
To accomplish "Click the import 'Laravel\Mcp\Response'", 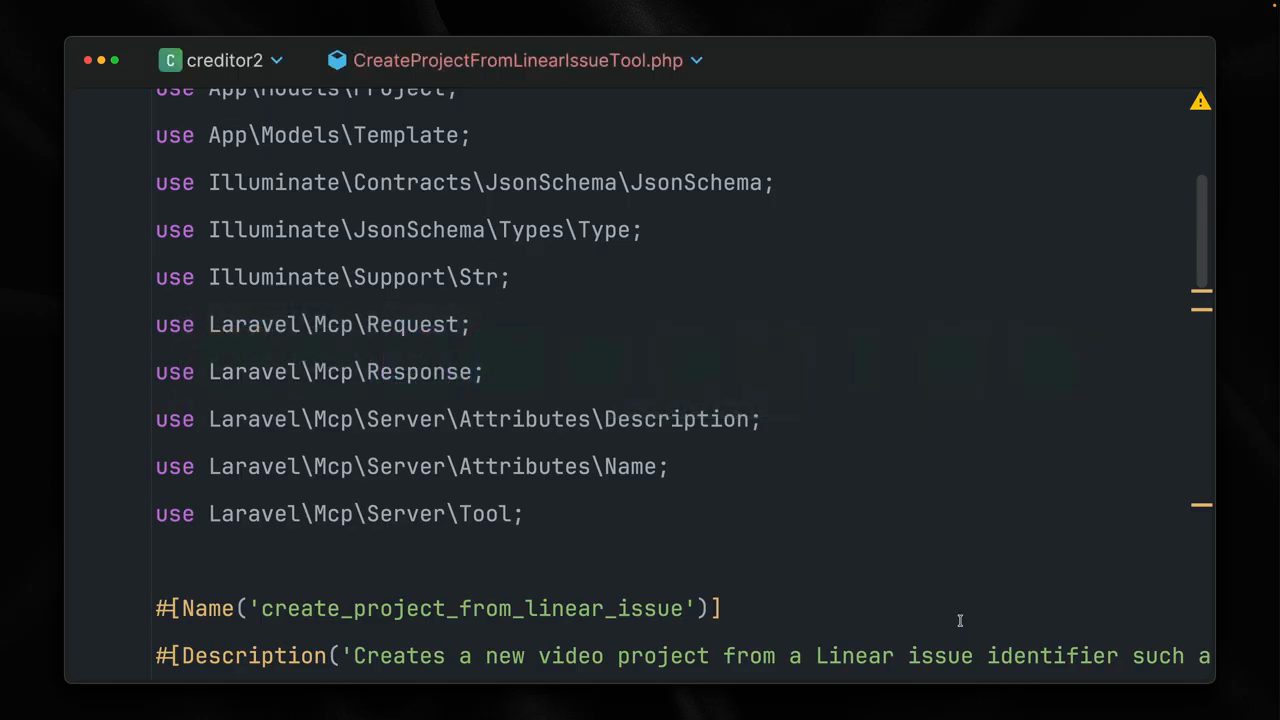I will coord(340,372).
